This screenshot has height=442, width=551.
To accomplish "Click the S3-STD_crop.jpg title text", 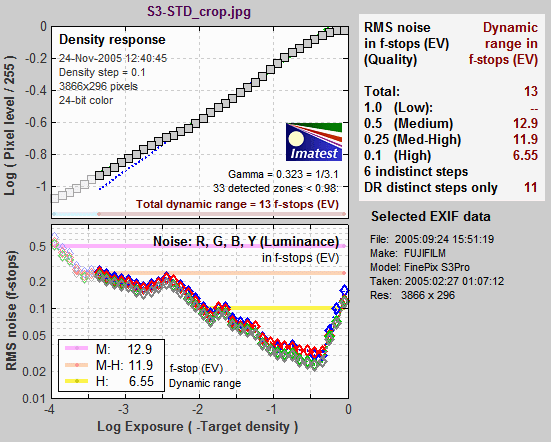I will [x=199, y=12].
